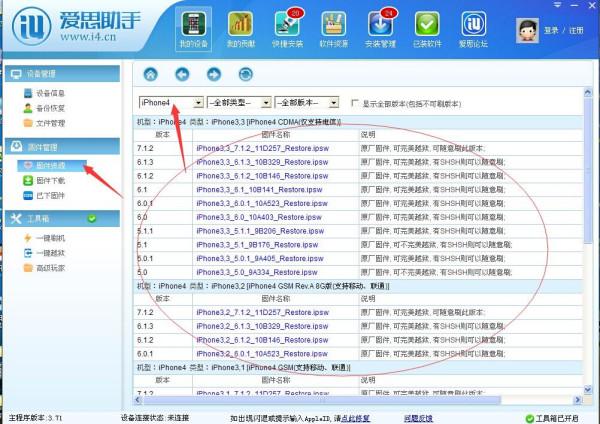Select the highlighted firmware resource sidebar item

[x=52, y=165]
